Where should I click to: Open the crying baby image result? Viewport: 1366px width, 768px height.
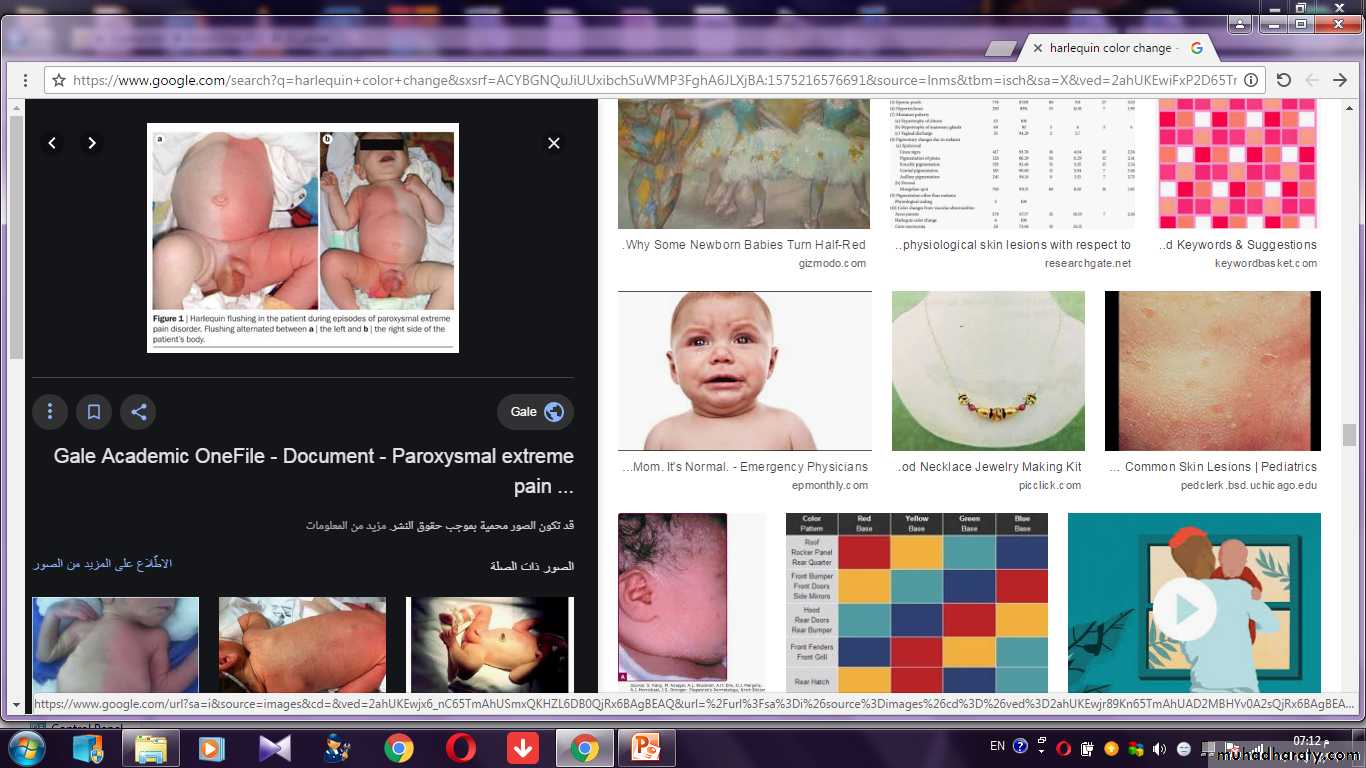[744, 371]
